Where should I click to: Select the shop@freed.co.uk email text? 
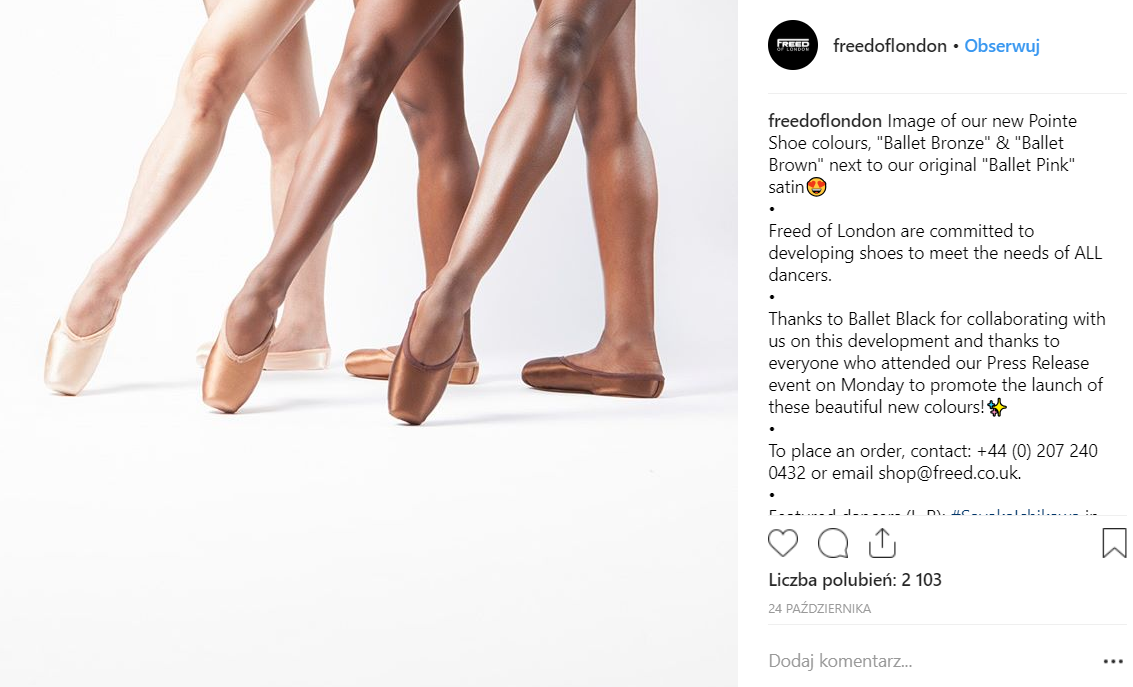click(x=947, y=473)
